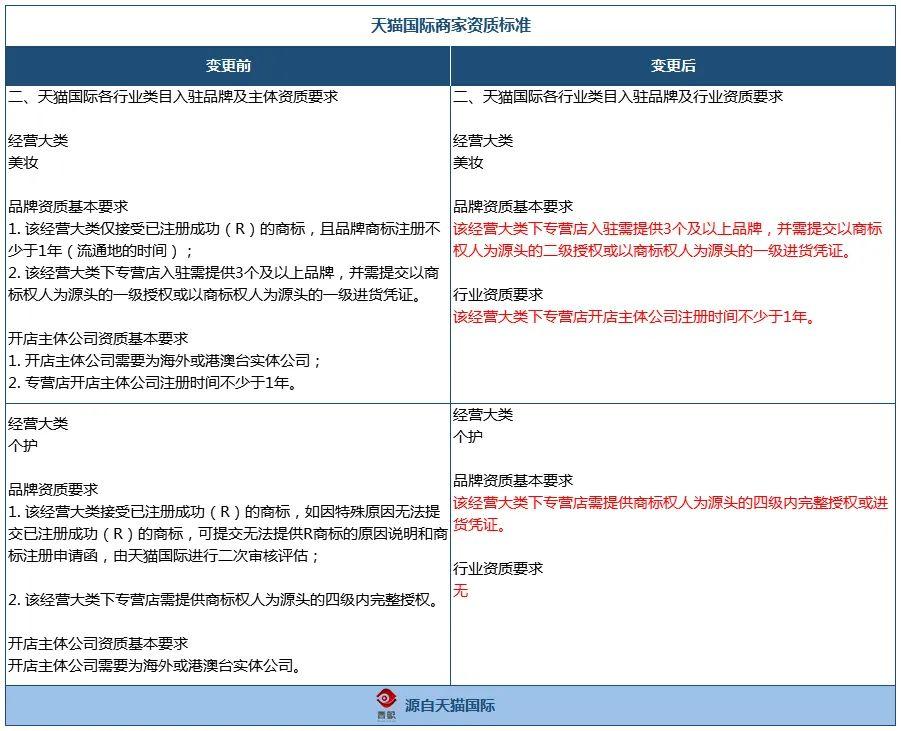Viewport: 901px width, 731px height.
Task: Click right heading 二、天猫国际各行业类目入驻品牌及行业资质要求
Action: click(x=618, y=97)
